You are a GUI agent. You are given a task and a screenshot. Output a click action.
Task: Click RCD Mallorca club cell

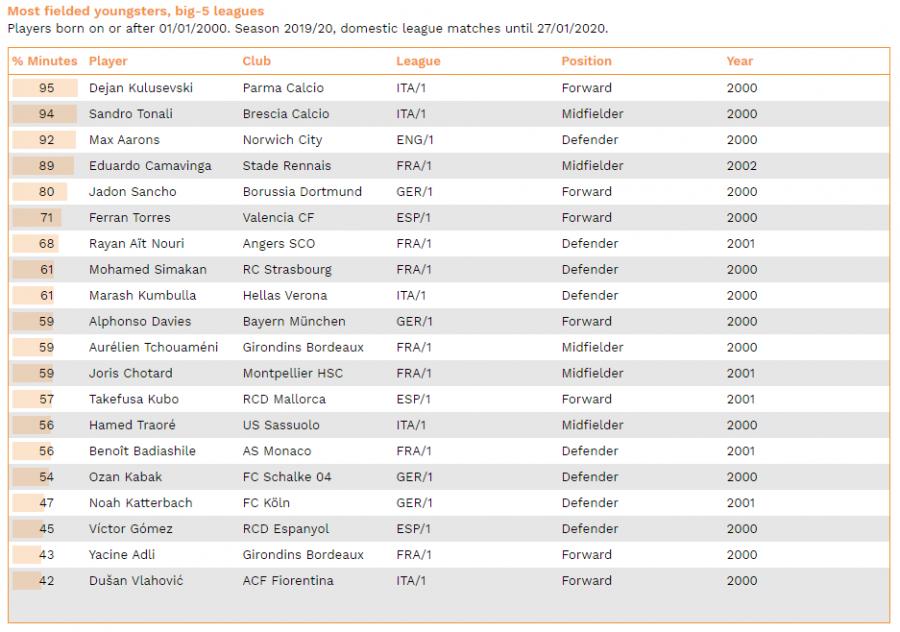point(284,399)
